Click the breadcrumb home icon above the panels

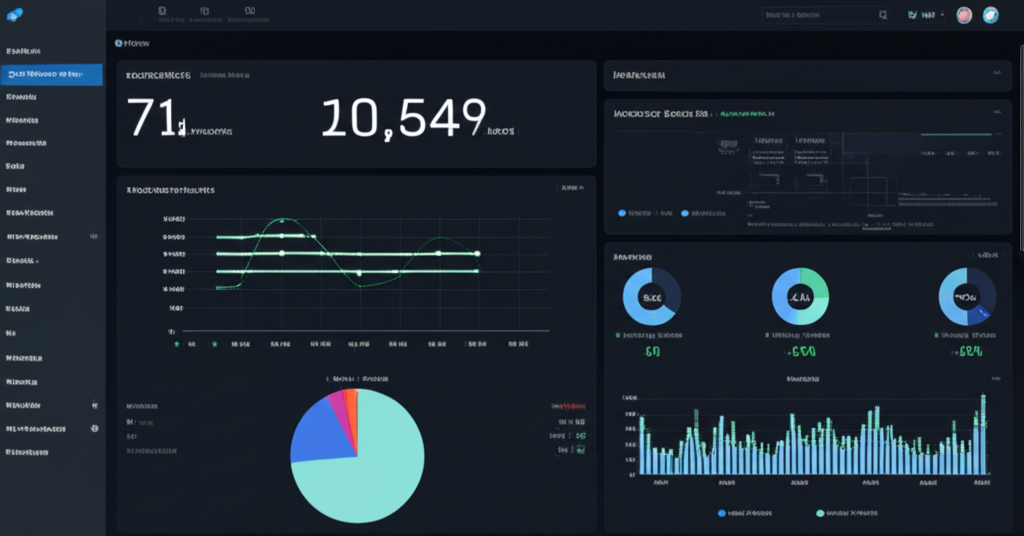pos(119,43)
